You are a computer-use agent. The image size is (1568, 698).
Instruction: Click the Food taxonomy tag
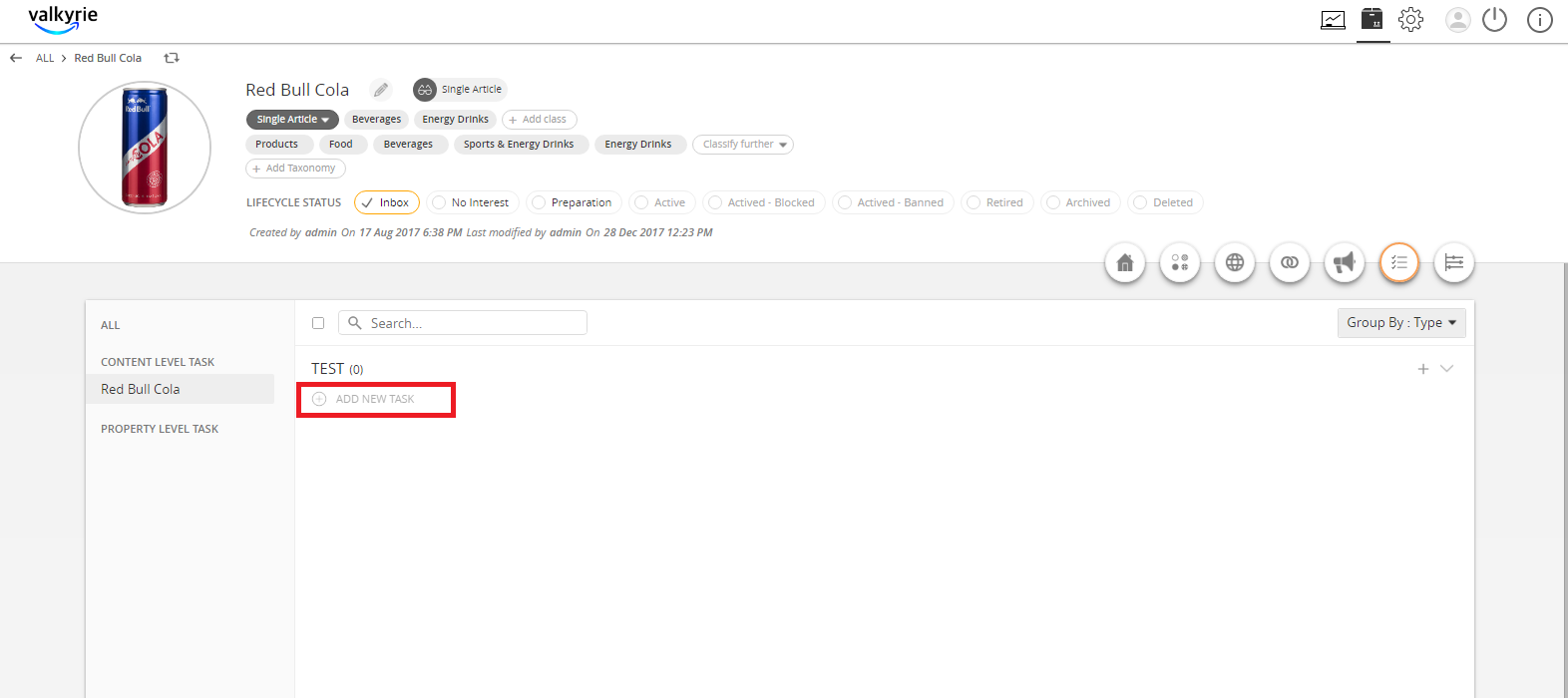[341, 145]
